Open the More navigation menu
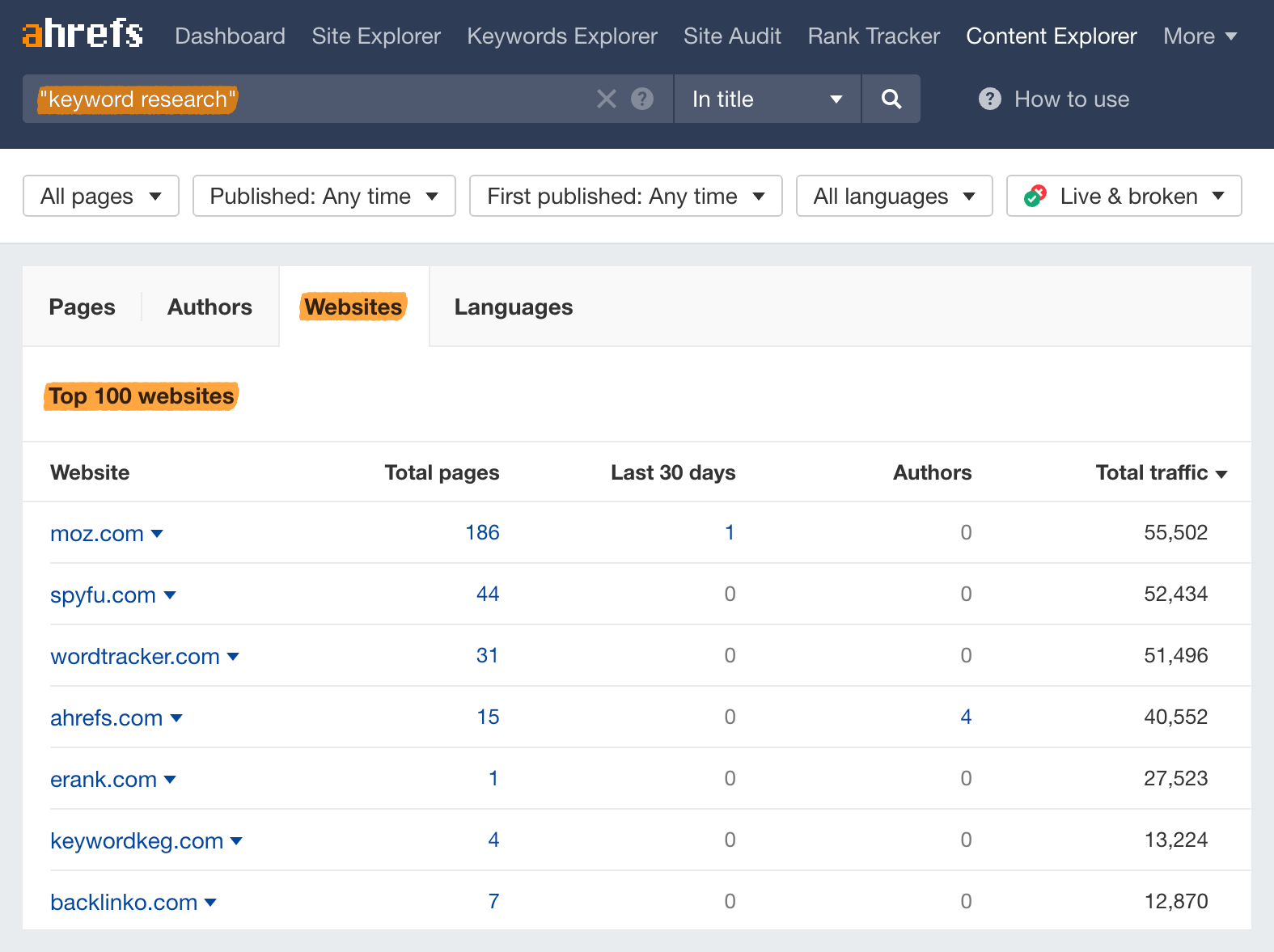The width and height of the screenshot is (1274, 952). click(x=1200, y=36)
